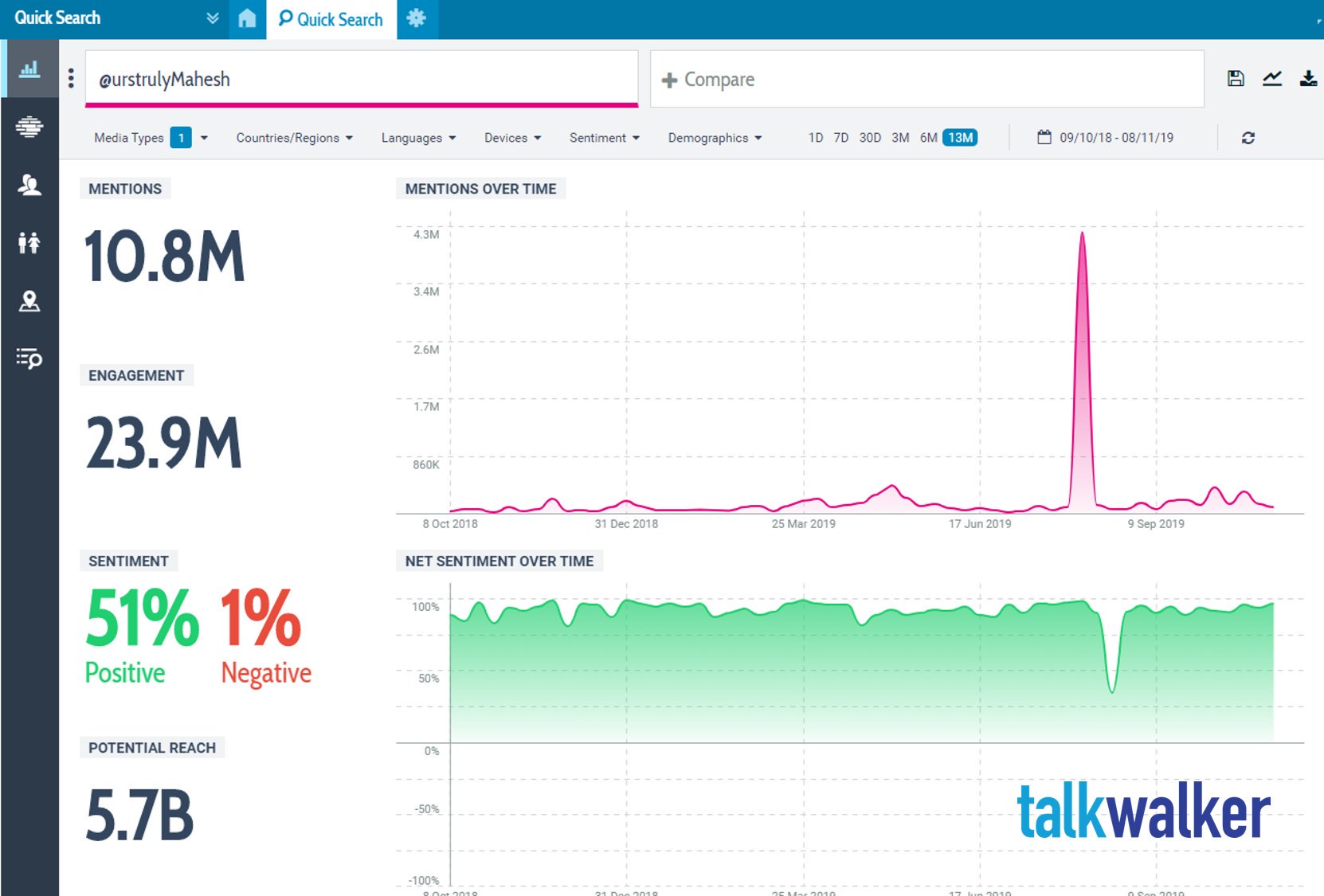
Task: Select the 7D time range
Action: point(841,138)
